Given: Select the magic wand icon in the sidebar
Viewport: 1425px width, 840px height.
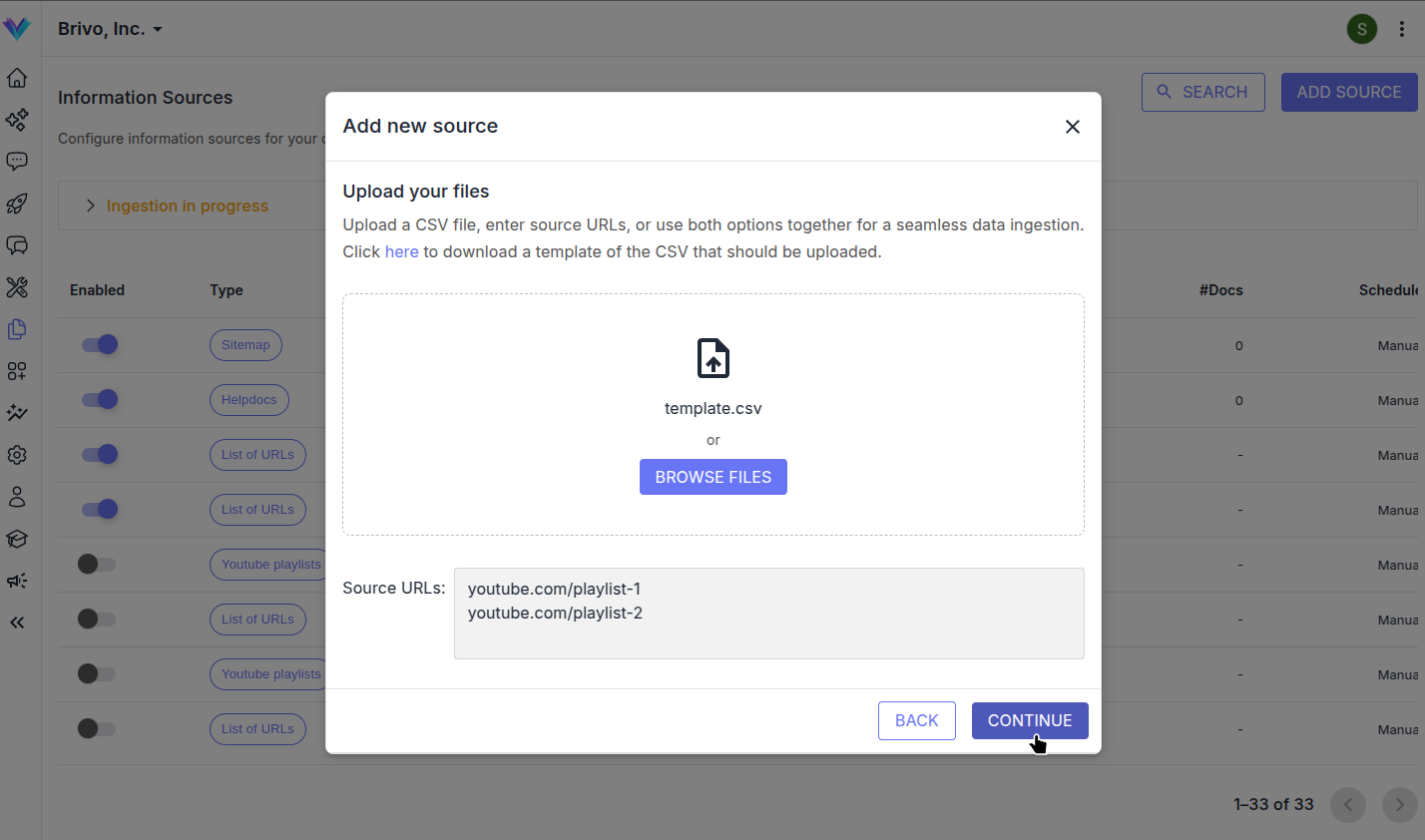Looking at the screenshot, I should [x=17, y=413].
